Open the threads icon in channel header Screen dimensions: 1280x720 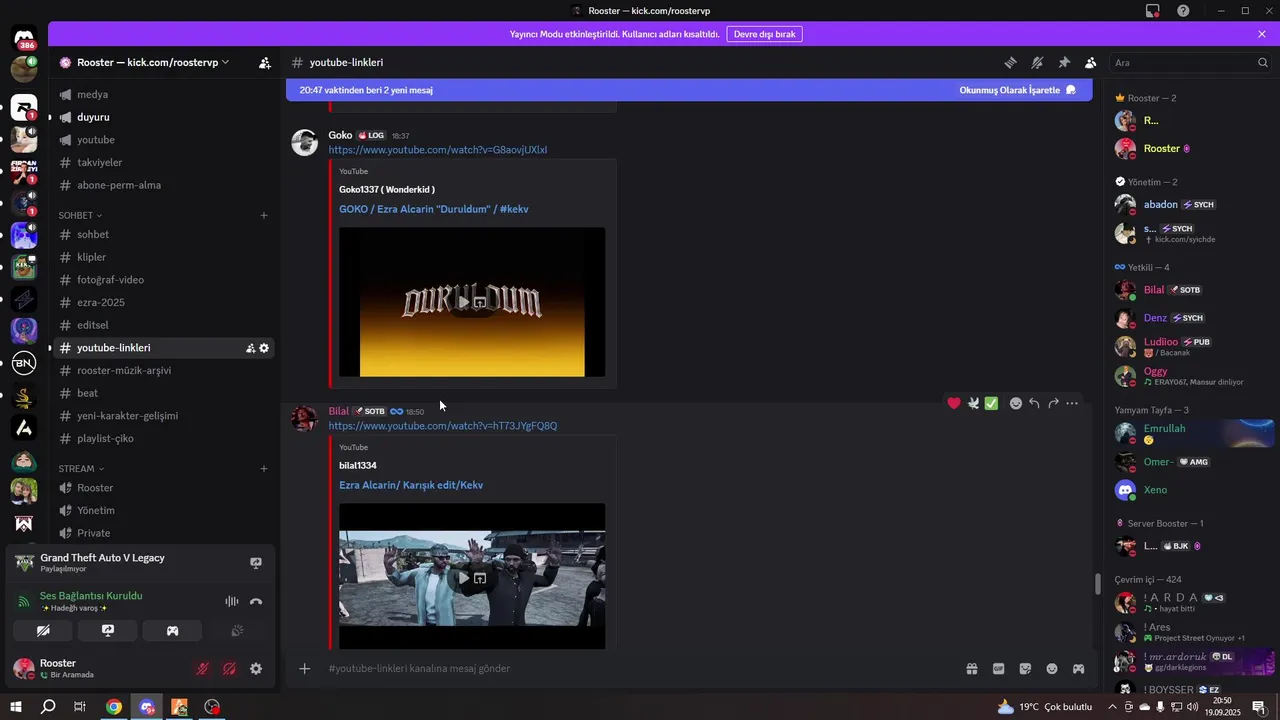pyautogui.click(x=1011, y=63)
